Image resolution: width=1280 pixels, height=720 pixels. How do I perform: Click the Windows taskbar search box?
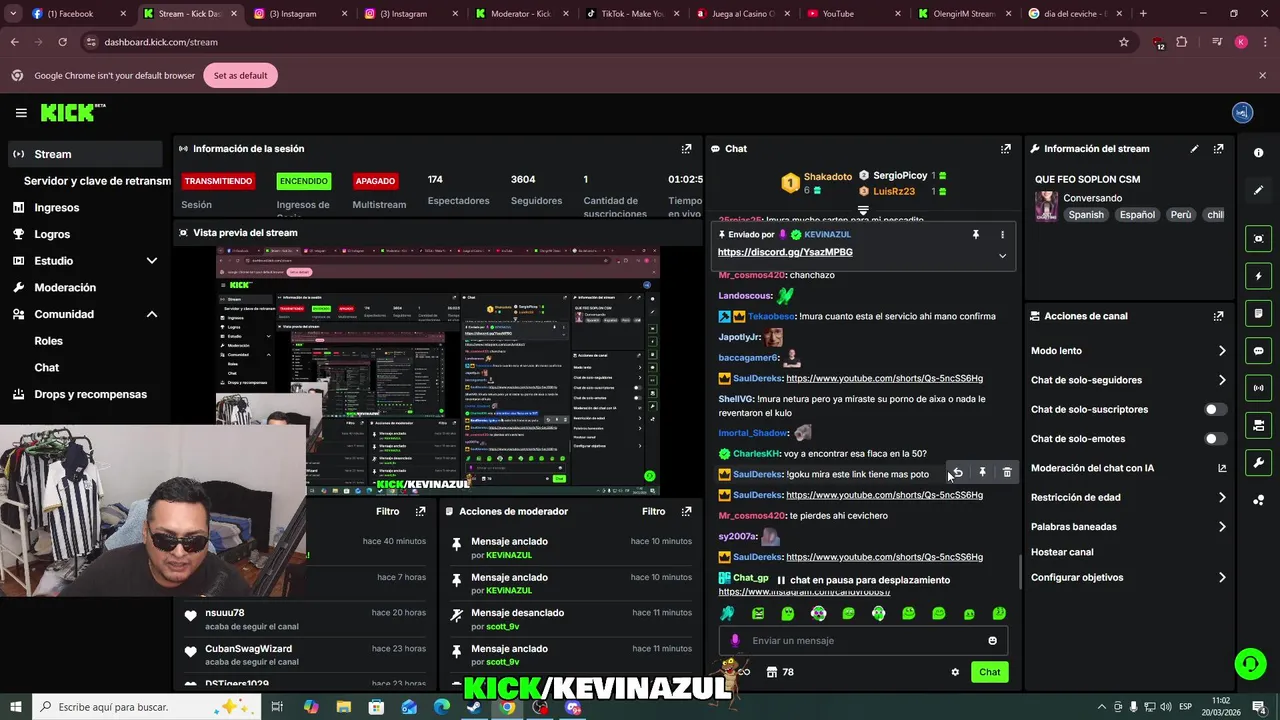[x=147, y=707]
